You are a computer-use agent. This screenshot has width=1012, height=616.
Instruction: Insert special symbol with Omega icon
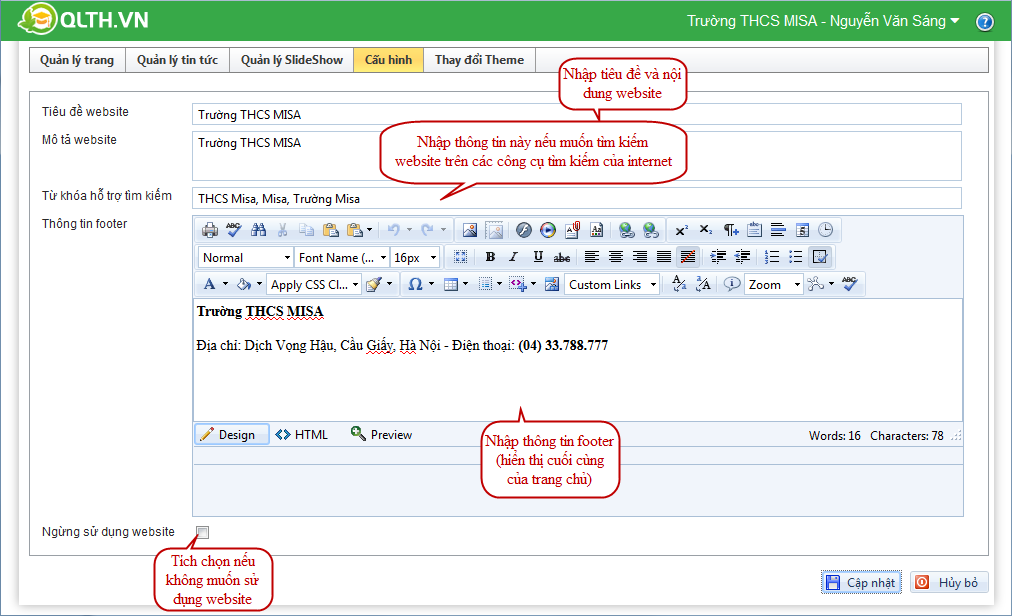[x=414, y=285]
